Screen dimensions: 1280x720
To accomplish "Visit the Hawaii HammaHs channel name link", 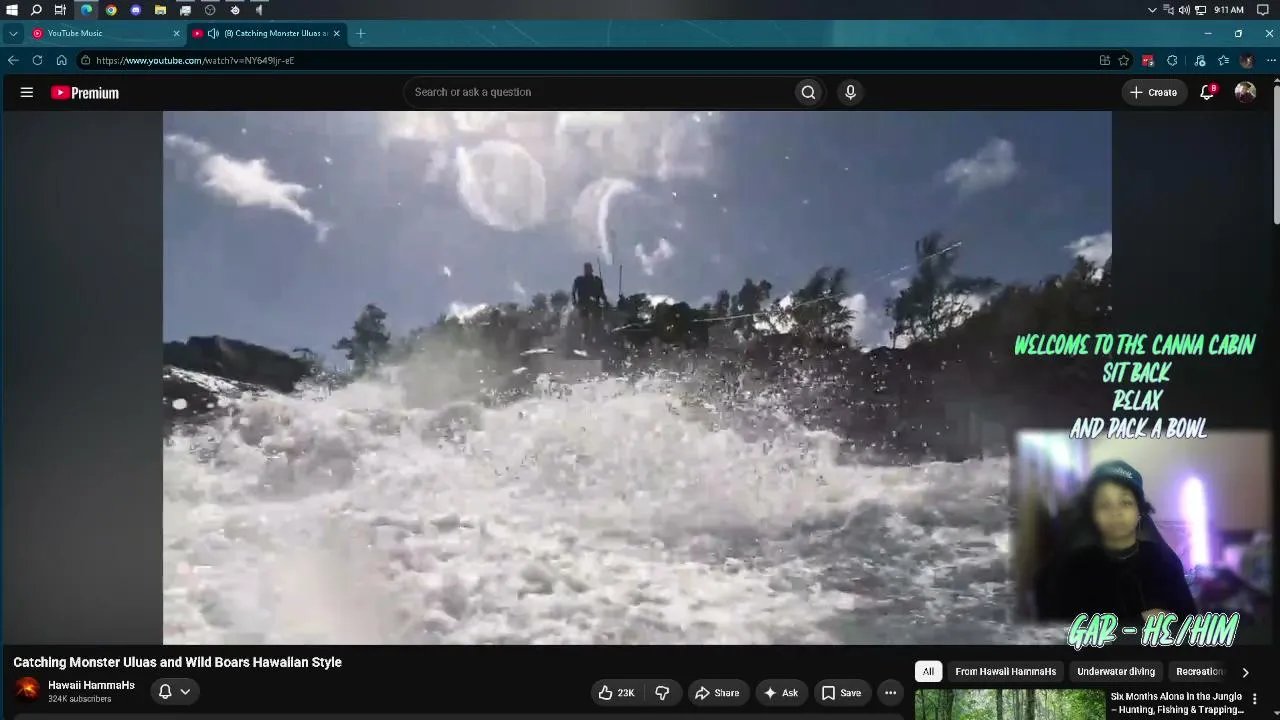I will [91, 685].
